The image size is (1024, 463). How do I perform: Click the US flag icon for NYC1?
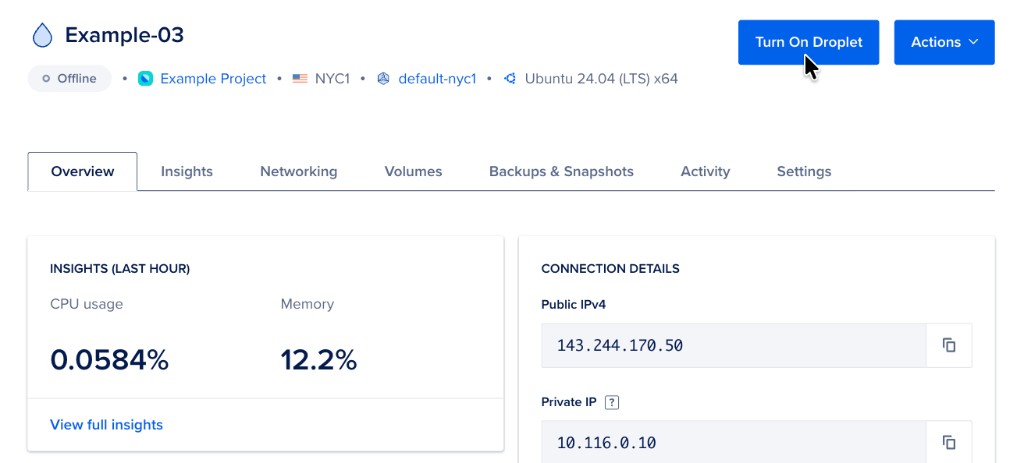(x=299, y=78)
